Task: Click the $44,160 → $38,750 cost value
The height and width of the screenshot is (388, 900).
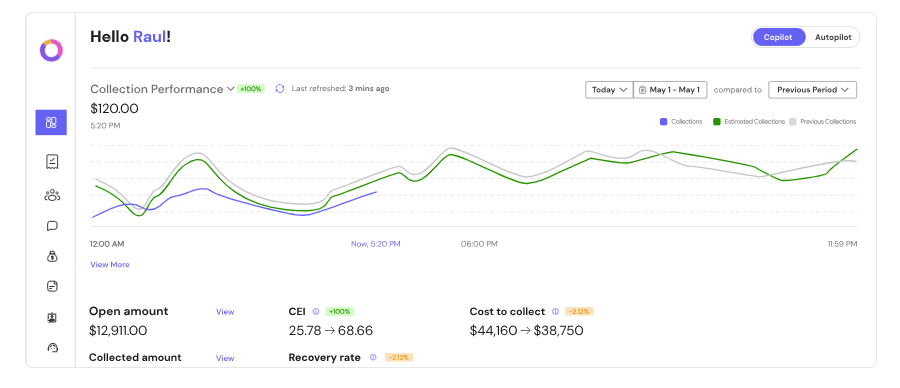Action: [x=526, y=331]
